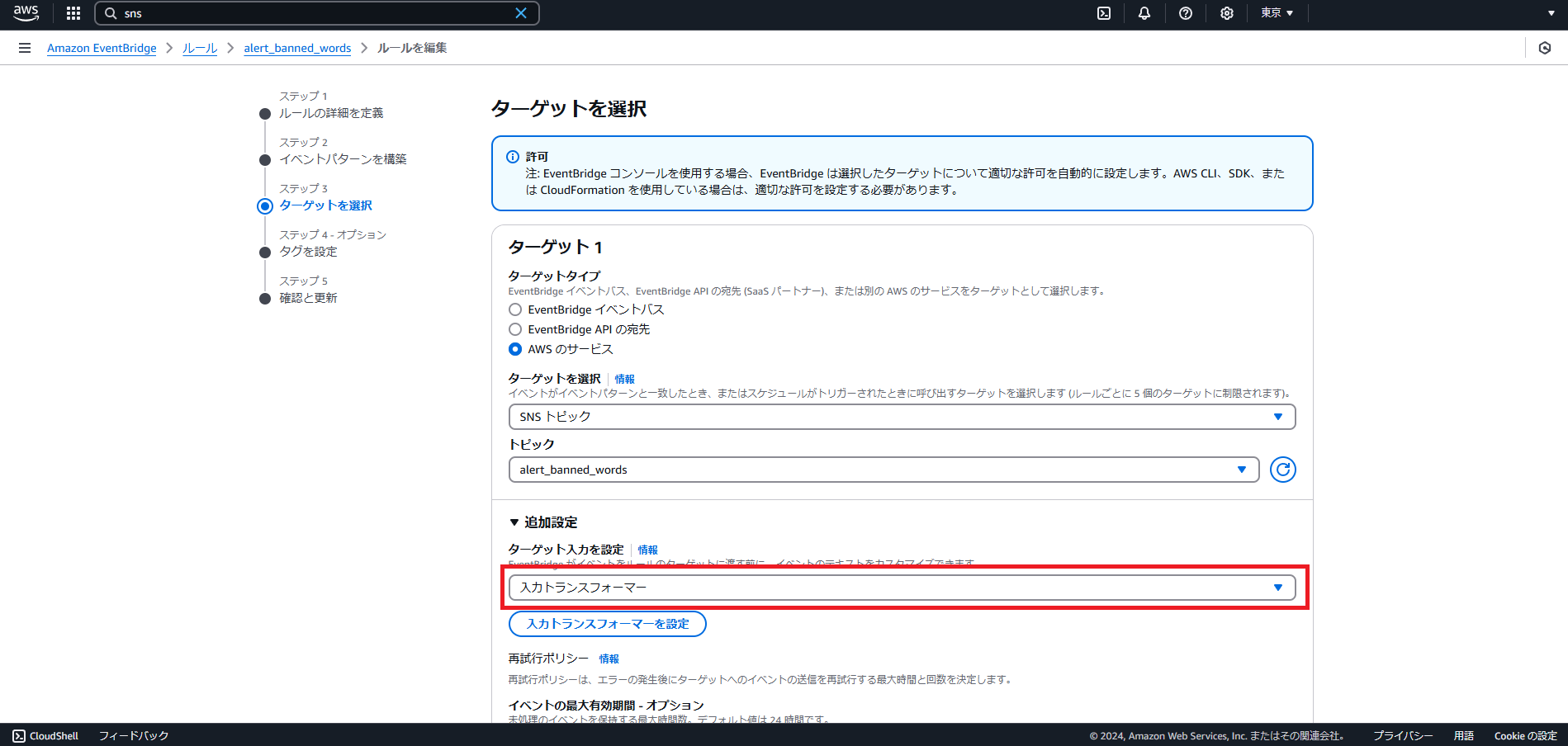Open プライバシー footer link
The image size is (1568, 746).
(x=1403, y=735)
